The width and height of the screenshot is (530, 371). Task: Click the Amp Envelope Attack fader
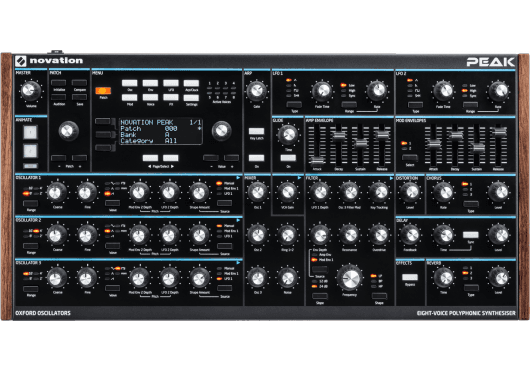point(317,161)
